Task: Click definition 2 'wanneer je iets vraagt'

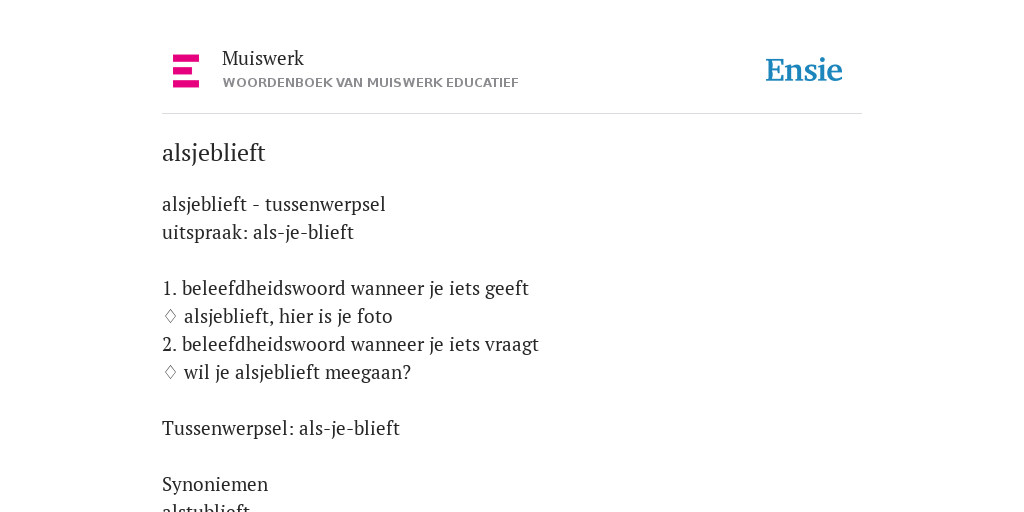Action: coord(351,344)
